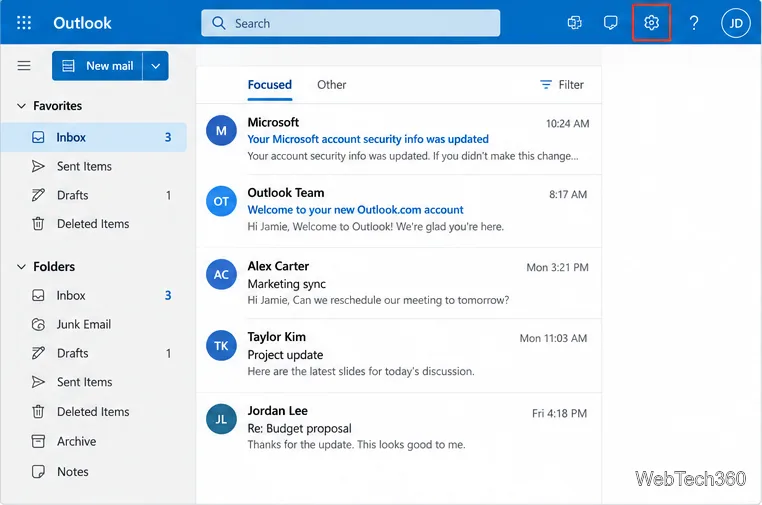Open 'Your Microsoft account security info was updated' email

(398, 139)
